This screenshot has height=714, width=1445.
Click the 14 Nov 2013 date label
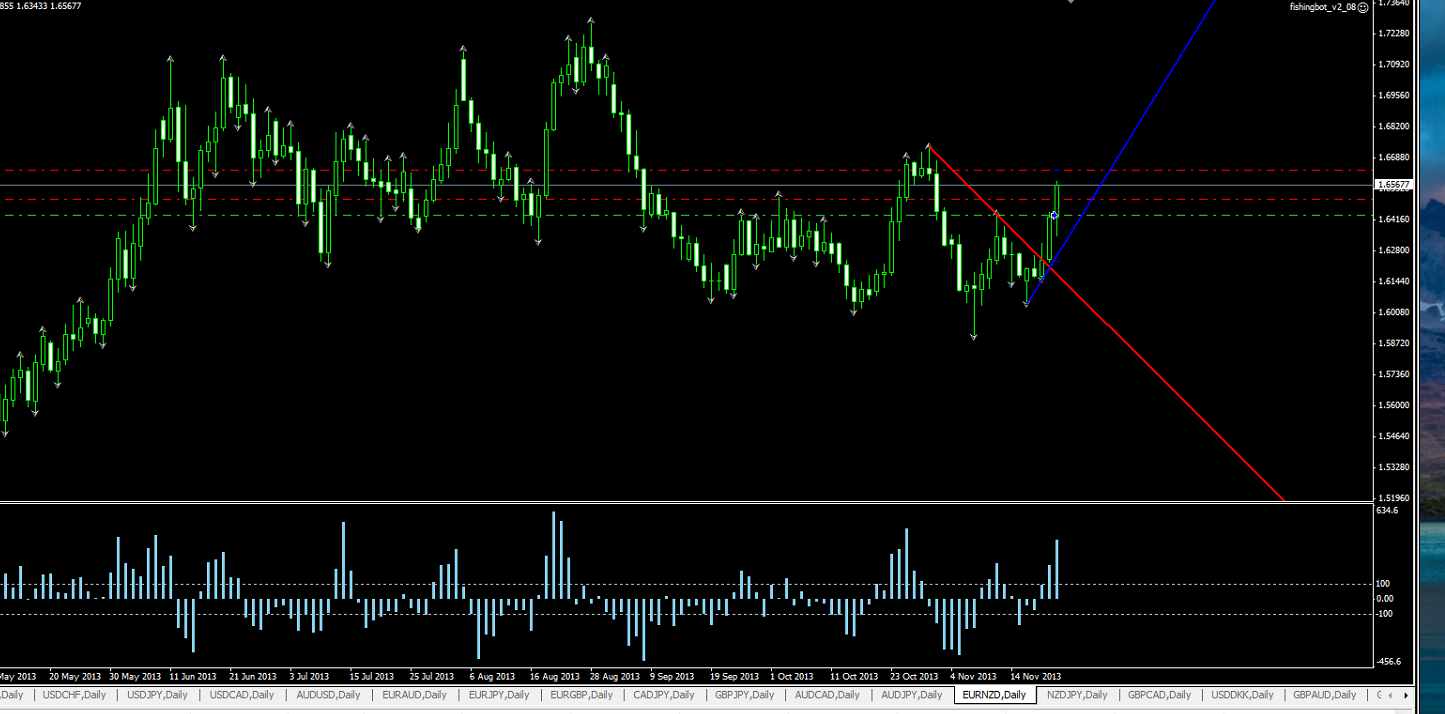click(1036, 676)
